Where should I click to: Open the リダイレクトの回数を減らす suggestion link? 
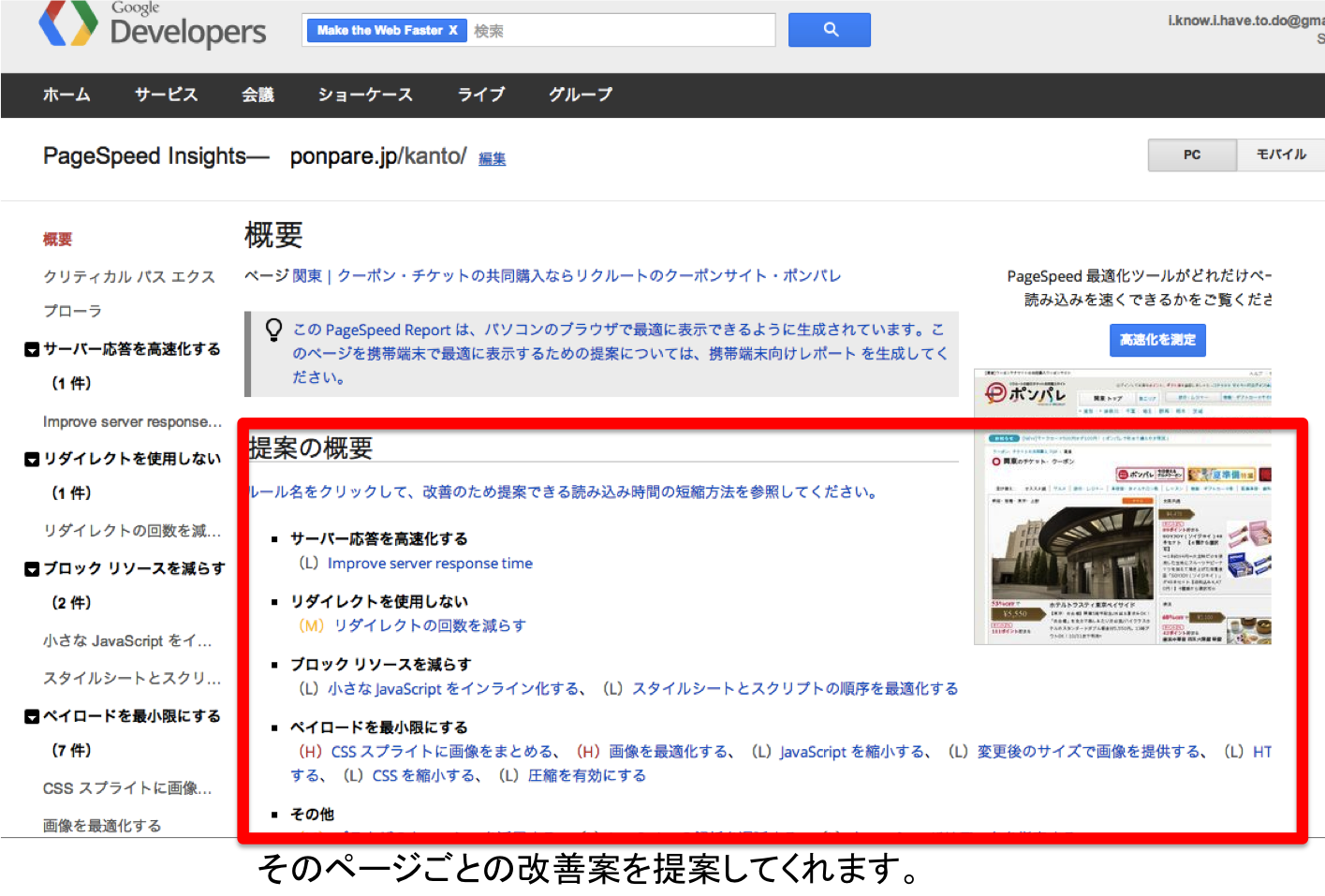coord(430,625)
